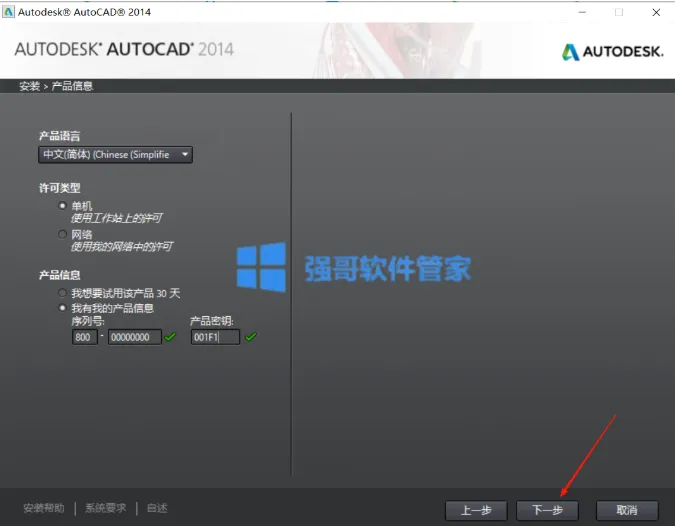The height and width of the screenshot is (526, 675).
Task: Click the 使用我的网络中的许可 description text
Action: pyautogui.click(x=122, y=247)
